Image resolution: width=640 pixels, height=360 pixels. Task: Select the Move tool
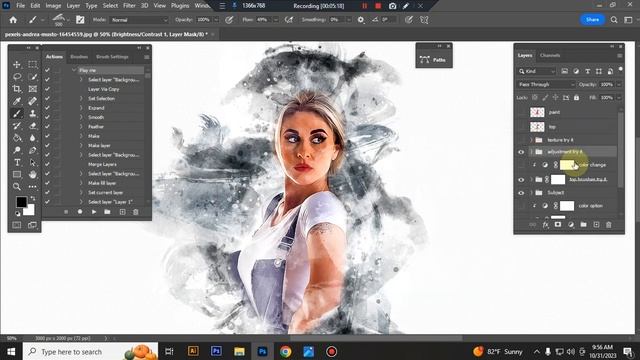17,64
